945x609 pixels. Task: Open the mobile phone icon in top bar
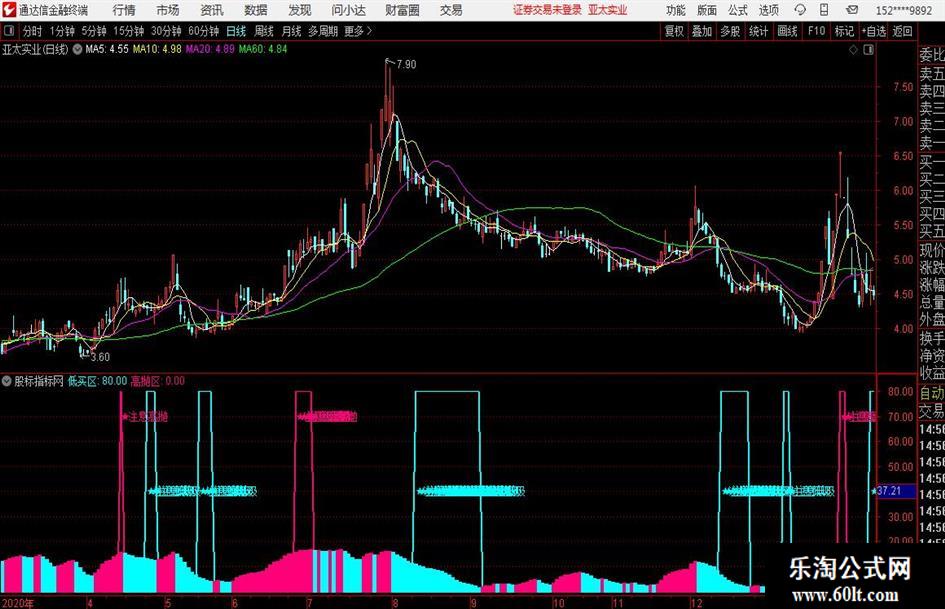pyautogui.click(x=824, y=10)
